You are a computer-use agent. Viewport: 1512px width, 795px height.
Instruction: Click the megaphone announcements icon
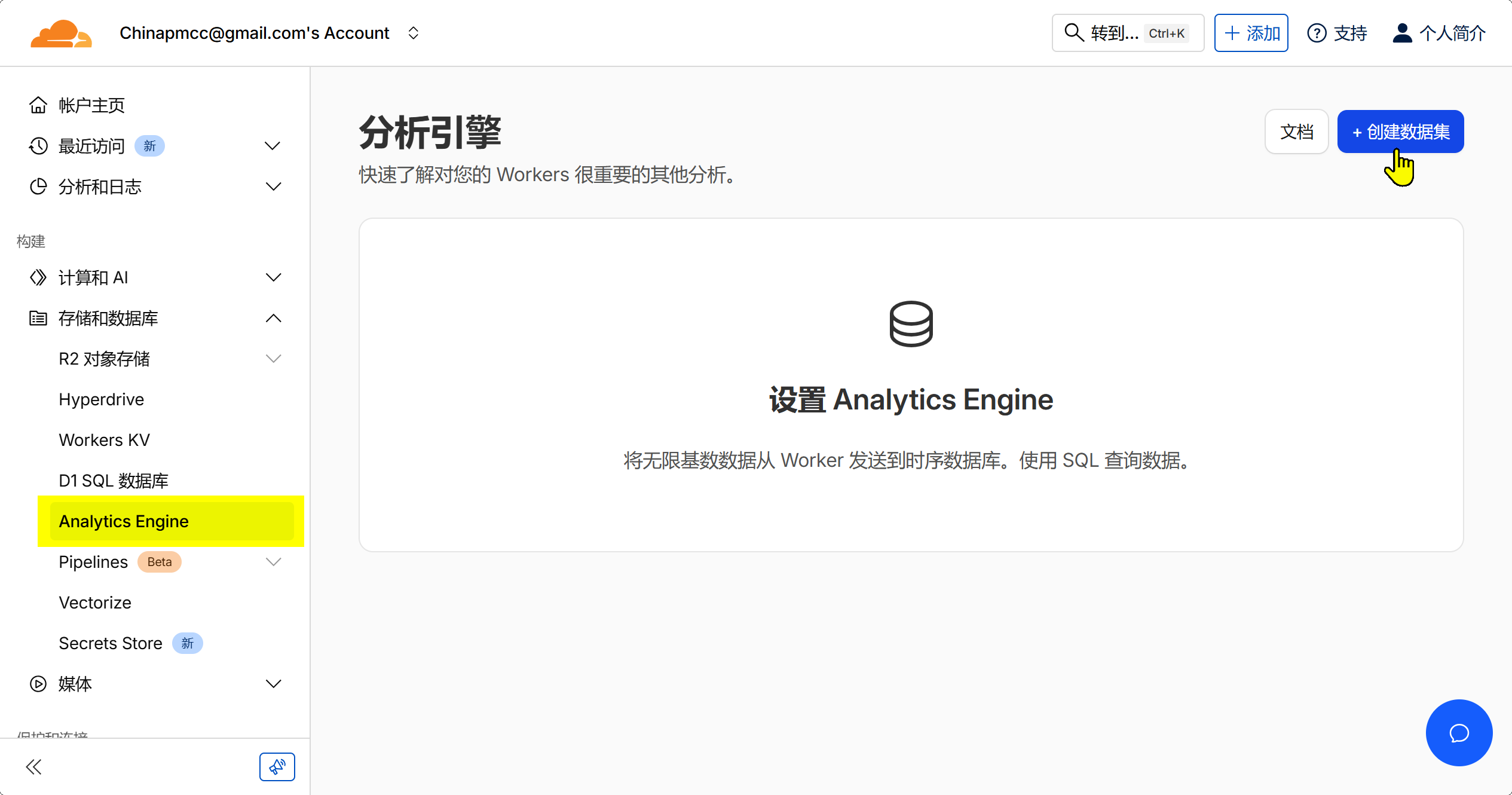pyautogui.click(x=277, y=767)
